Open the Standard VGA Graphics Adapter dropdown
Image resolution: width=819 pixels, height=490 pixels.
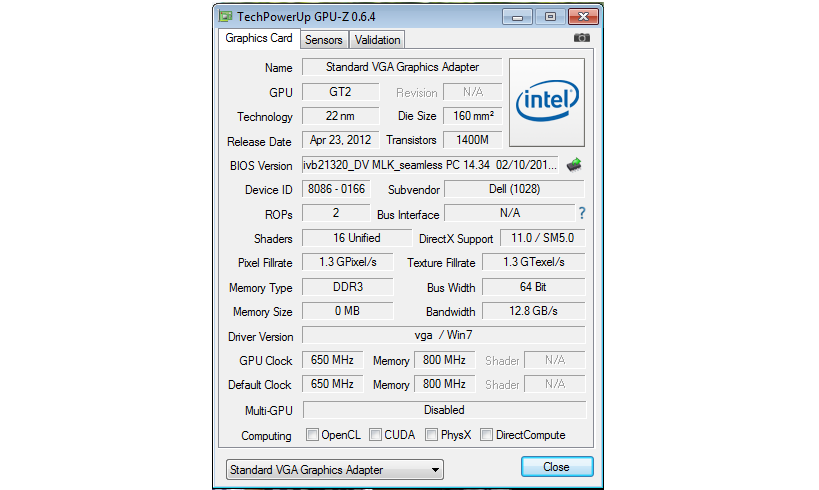[x=333, y=469]
